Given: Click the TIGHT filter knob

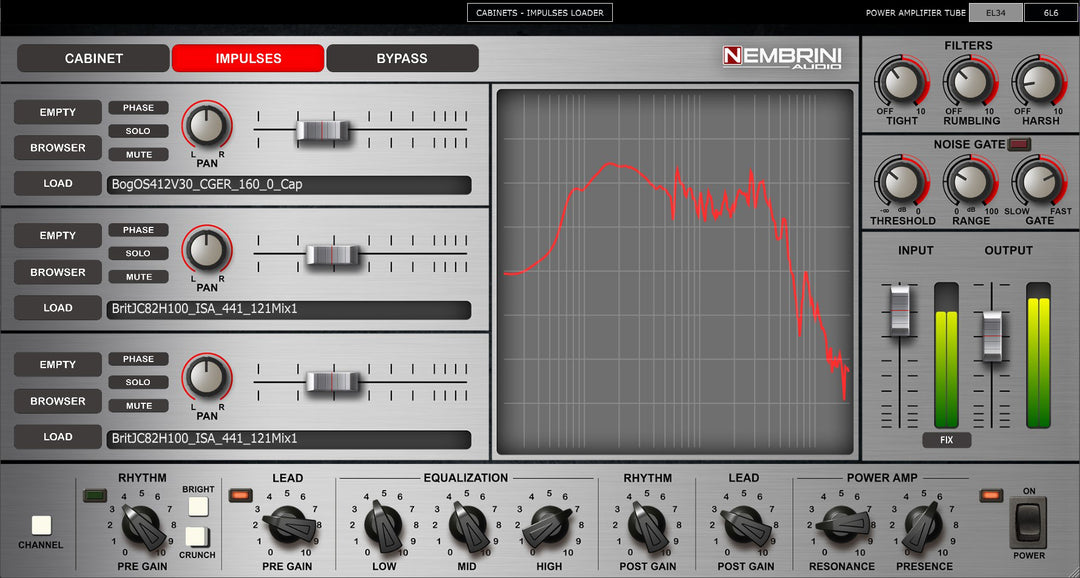Looking at the screenshot, I should (x=902, y=83).
